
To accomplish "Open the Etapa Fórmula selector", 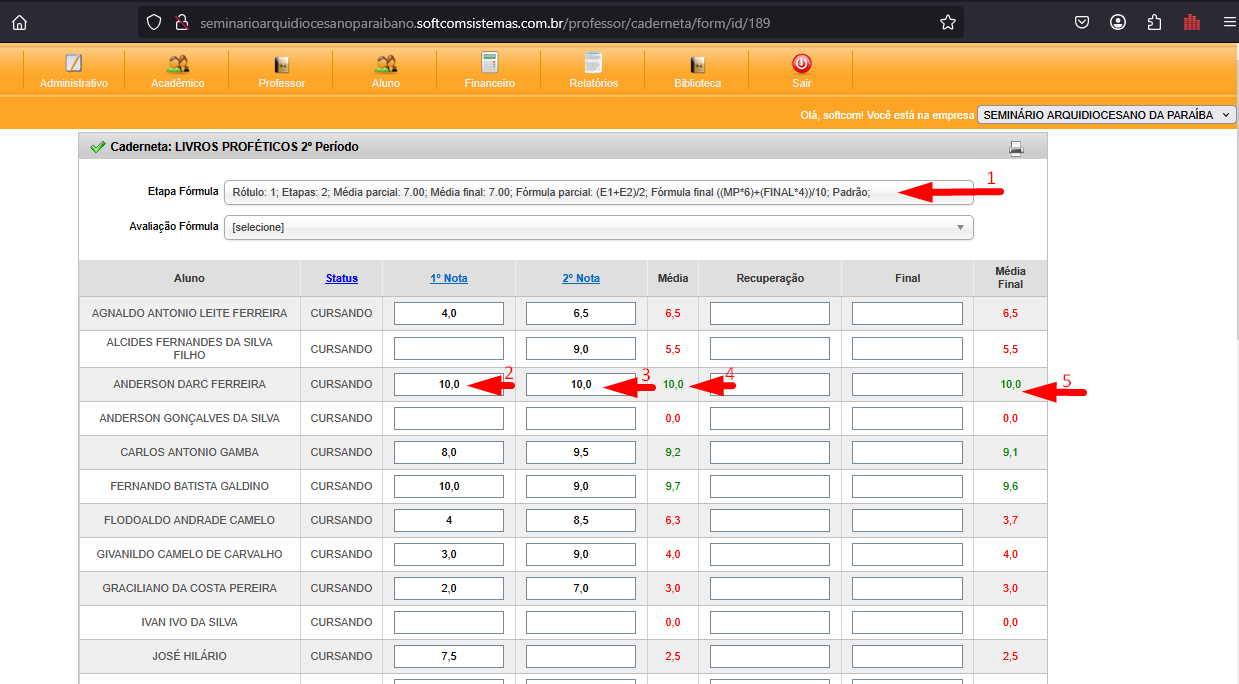I will point(598,192).
